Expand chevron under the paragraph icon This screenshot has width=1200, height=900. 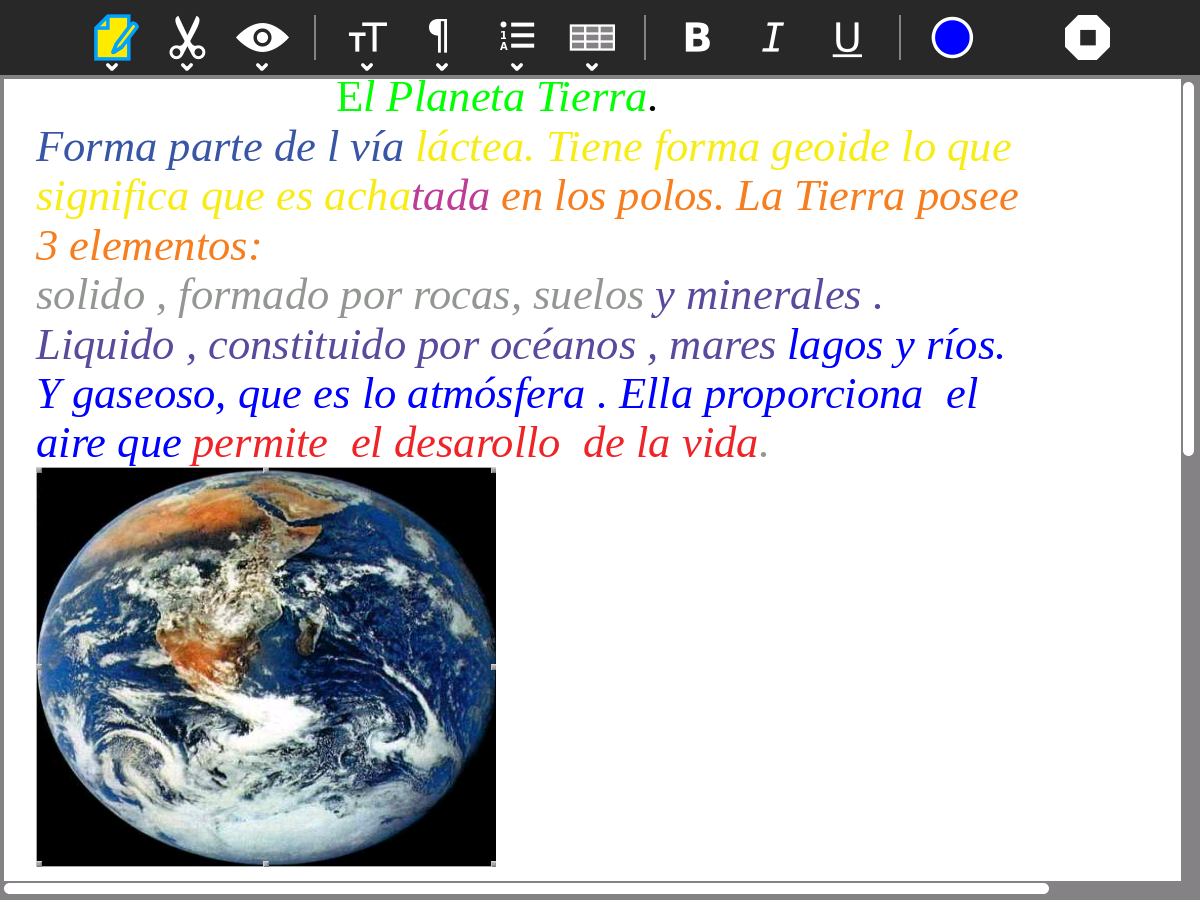(442, 67)
